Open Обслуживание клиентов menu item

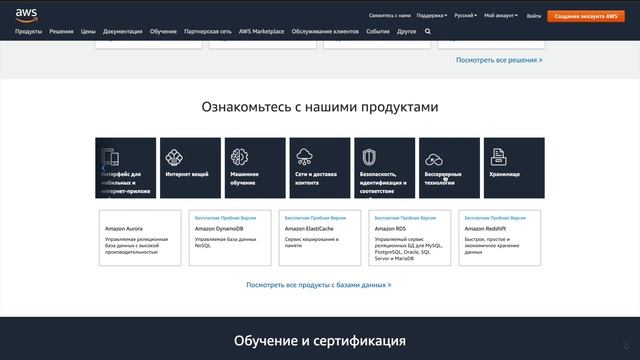(325, 31)
